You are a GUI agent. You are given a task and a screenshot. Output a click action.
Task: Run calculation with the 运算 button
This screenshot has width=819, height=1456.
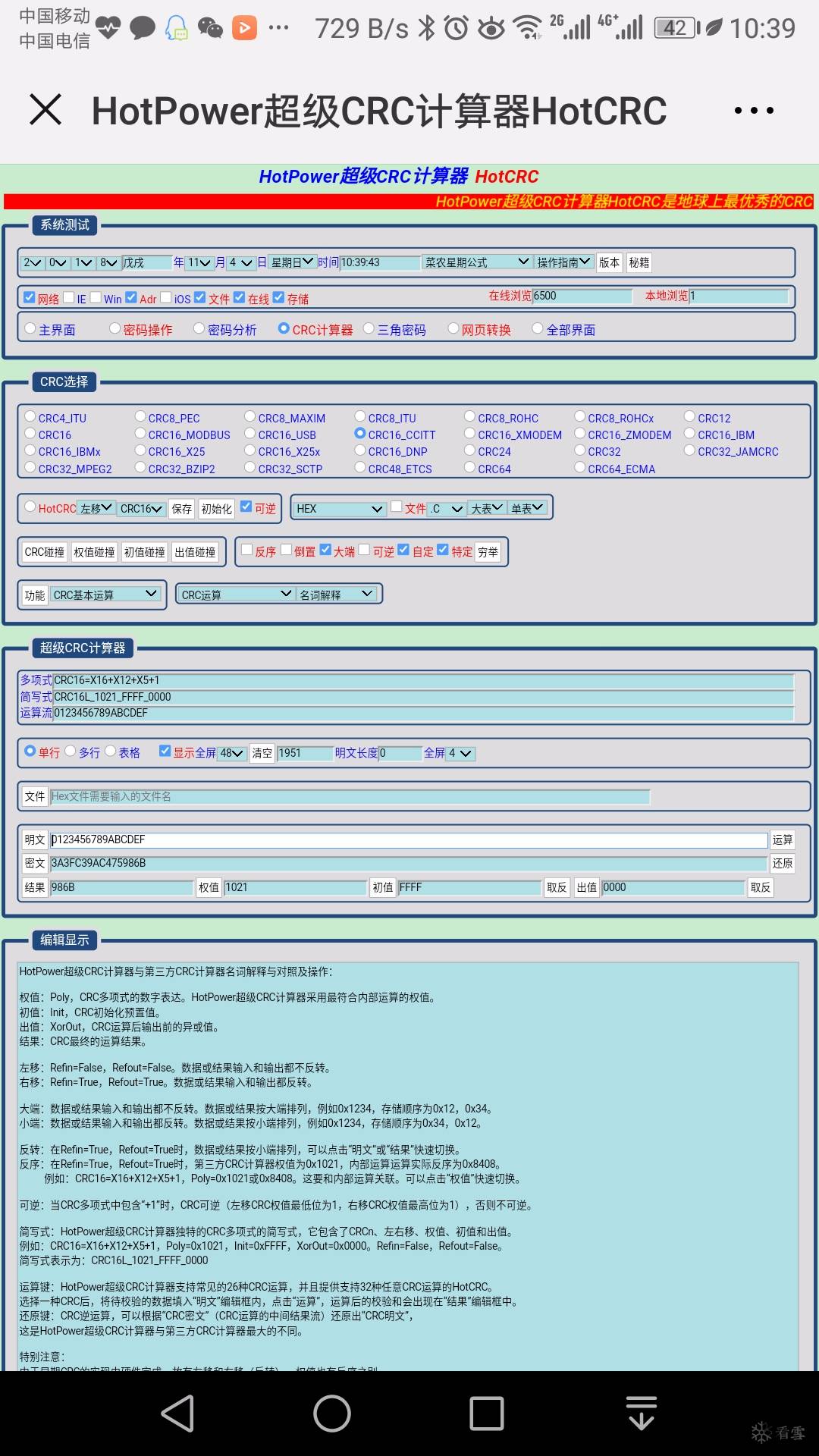[783, 839]
